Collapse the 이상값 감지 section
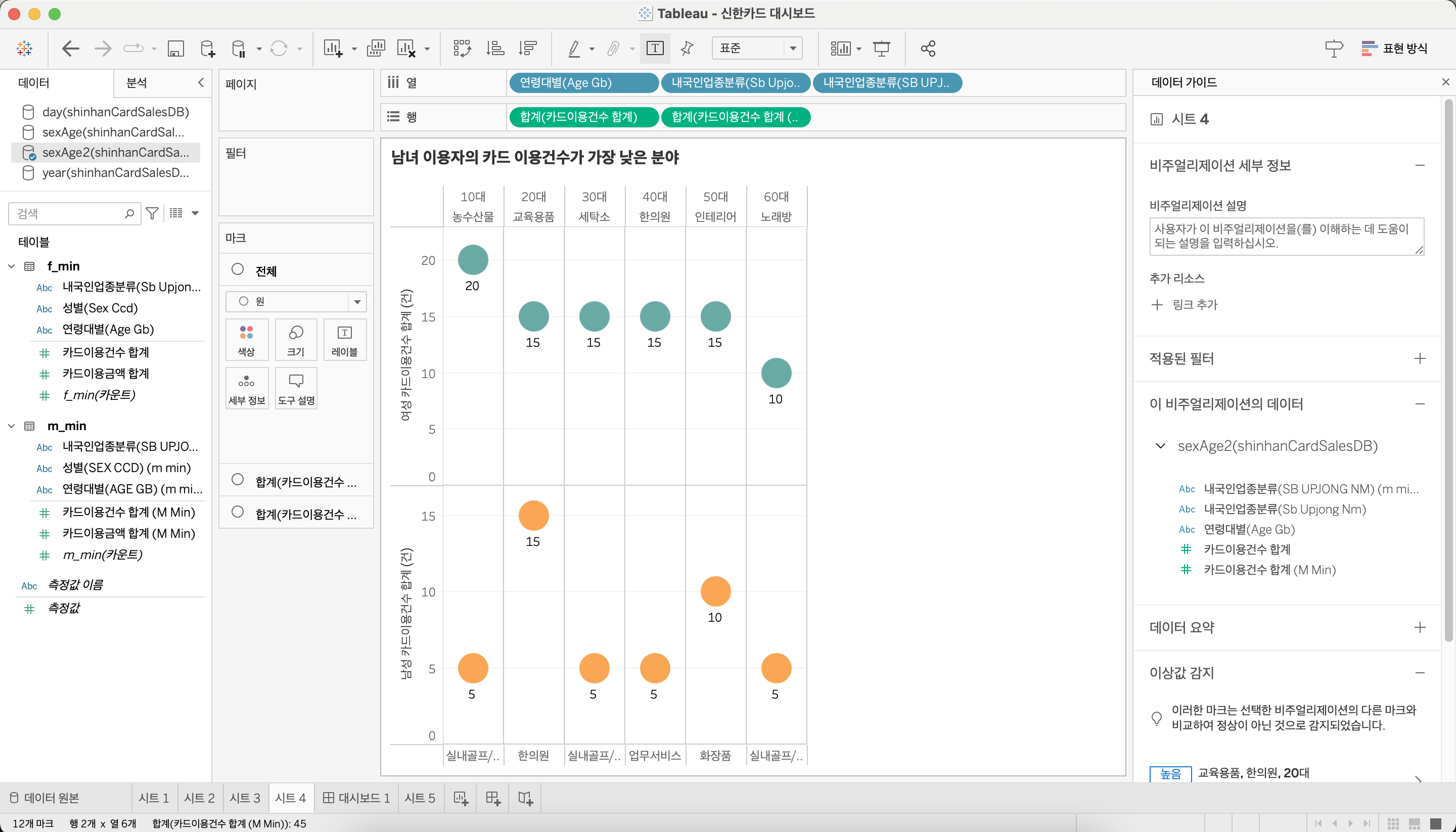The width and height of the screenshot is (1456, 832). click(x=1420, y=673)
